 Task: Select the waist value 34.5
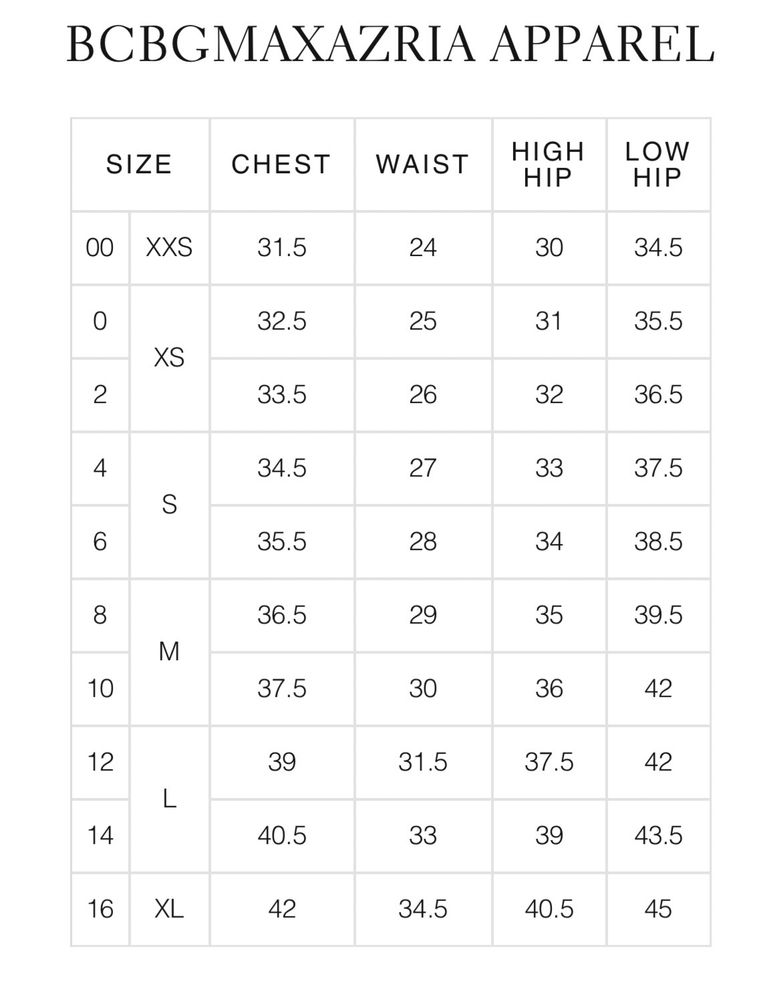click(423, 909)
